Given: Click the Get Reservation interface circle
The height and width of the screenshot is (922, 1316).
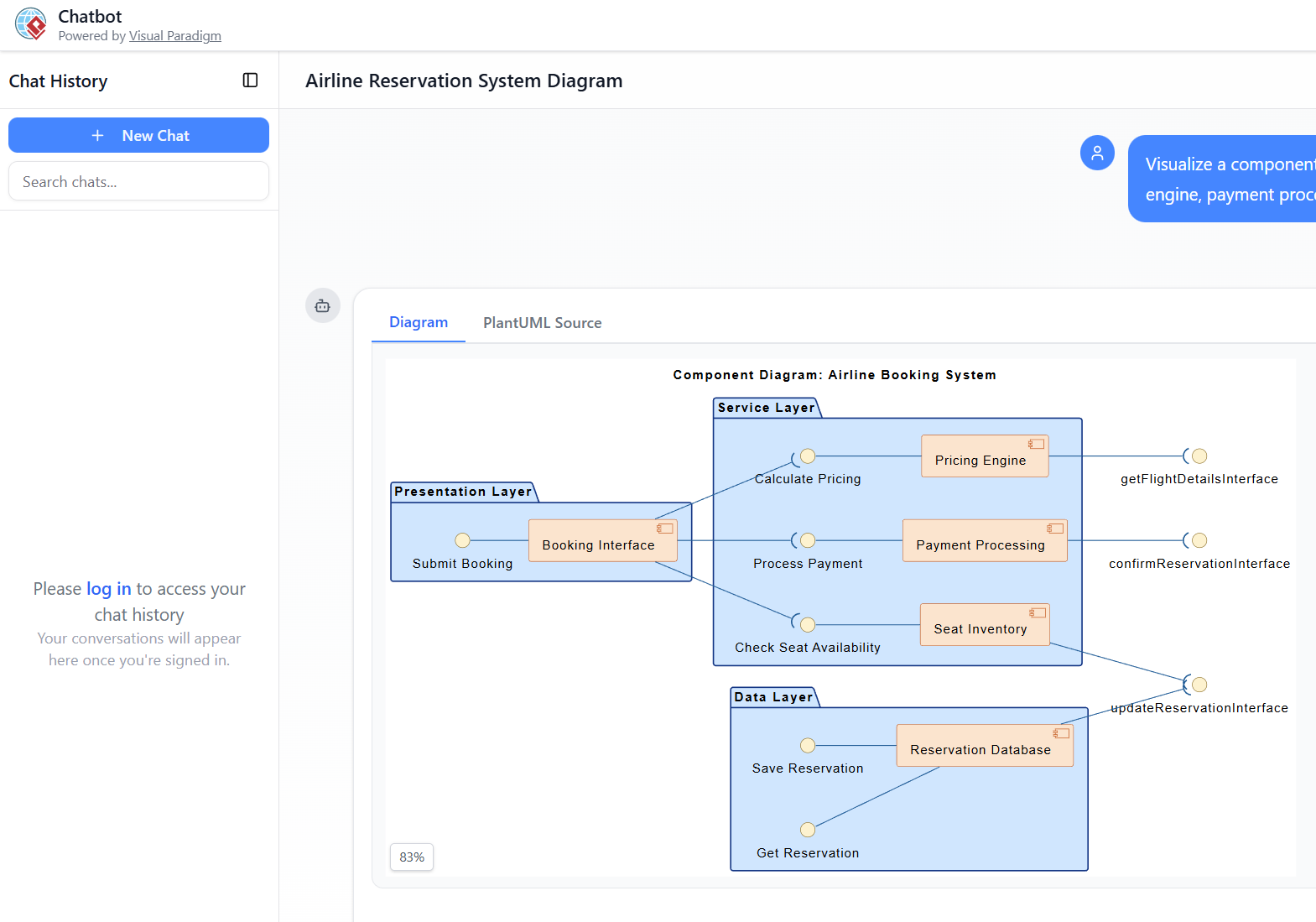Looking at the screenshot, I should point(808,830).
